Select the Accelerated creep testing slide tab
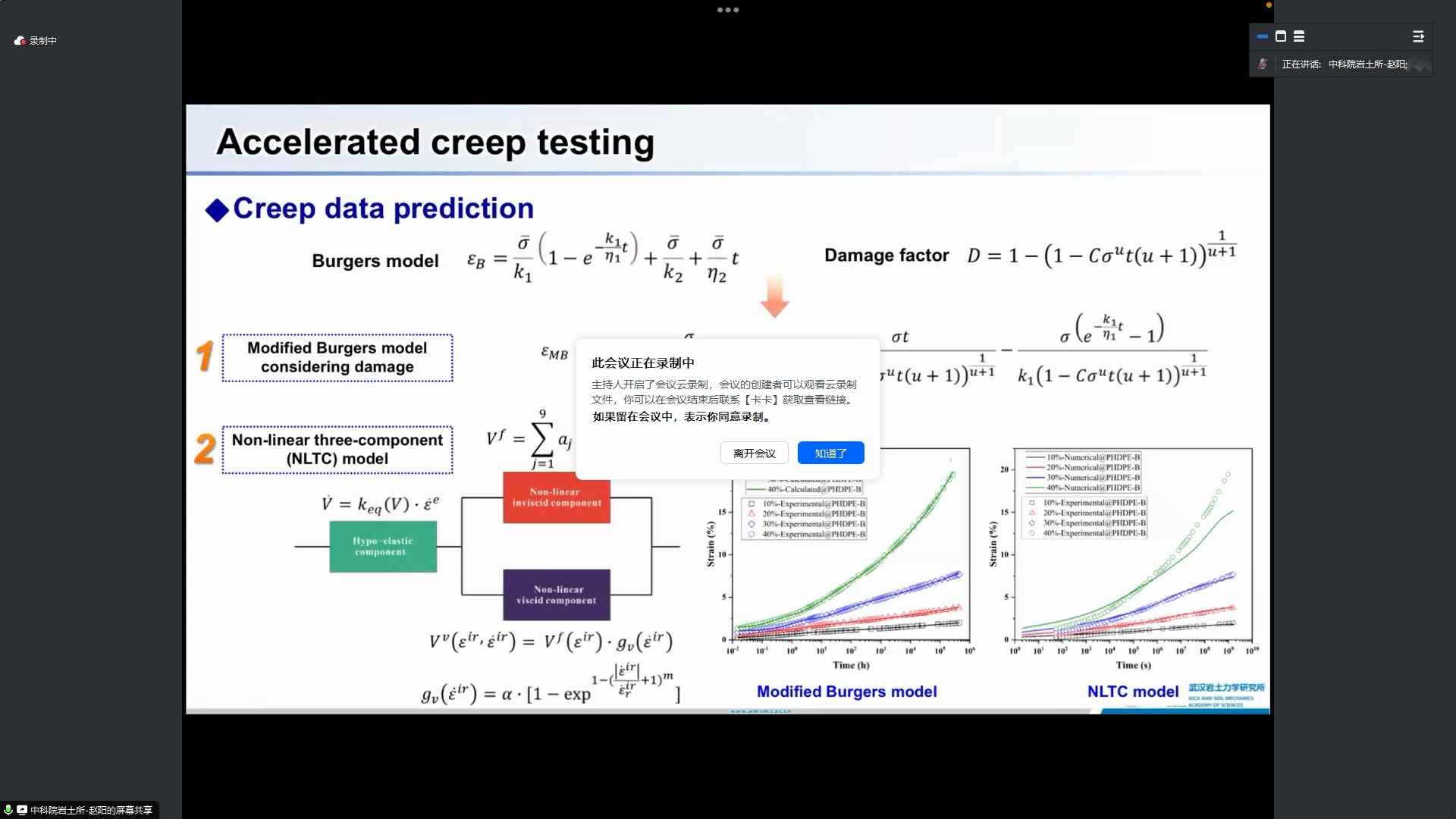Image resolution: width=1456 pixels, height=819 pixels. pyautogui.click(x=434, y=141)
